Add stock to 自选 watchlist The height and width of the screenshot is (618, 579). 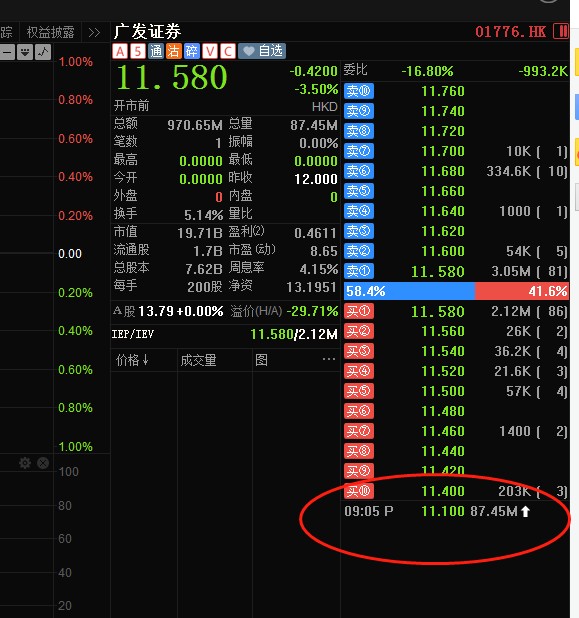click(x=262, y=51)
